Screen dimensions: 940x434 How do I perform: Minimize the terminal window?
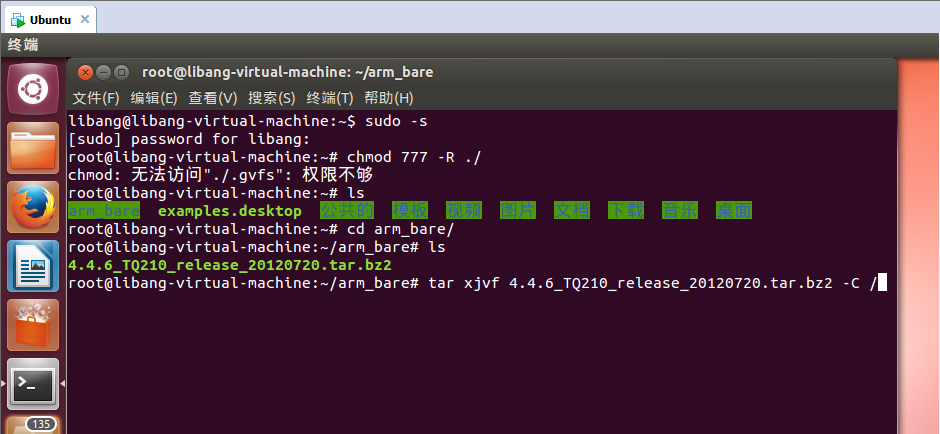click(103, 73)
